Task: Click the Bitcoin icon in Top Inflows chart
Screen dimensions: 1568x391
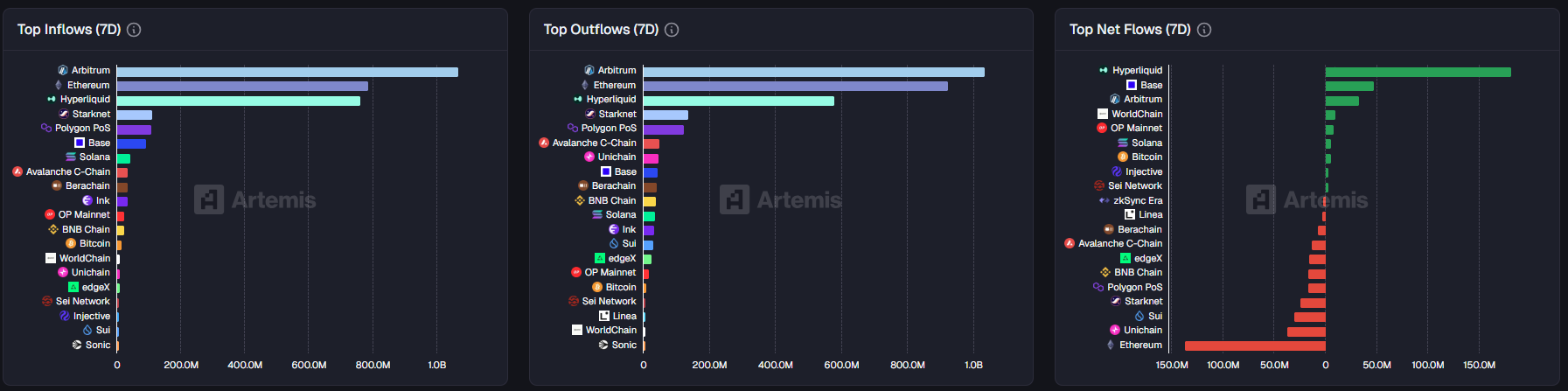Action: [x=71, y=243]
